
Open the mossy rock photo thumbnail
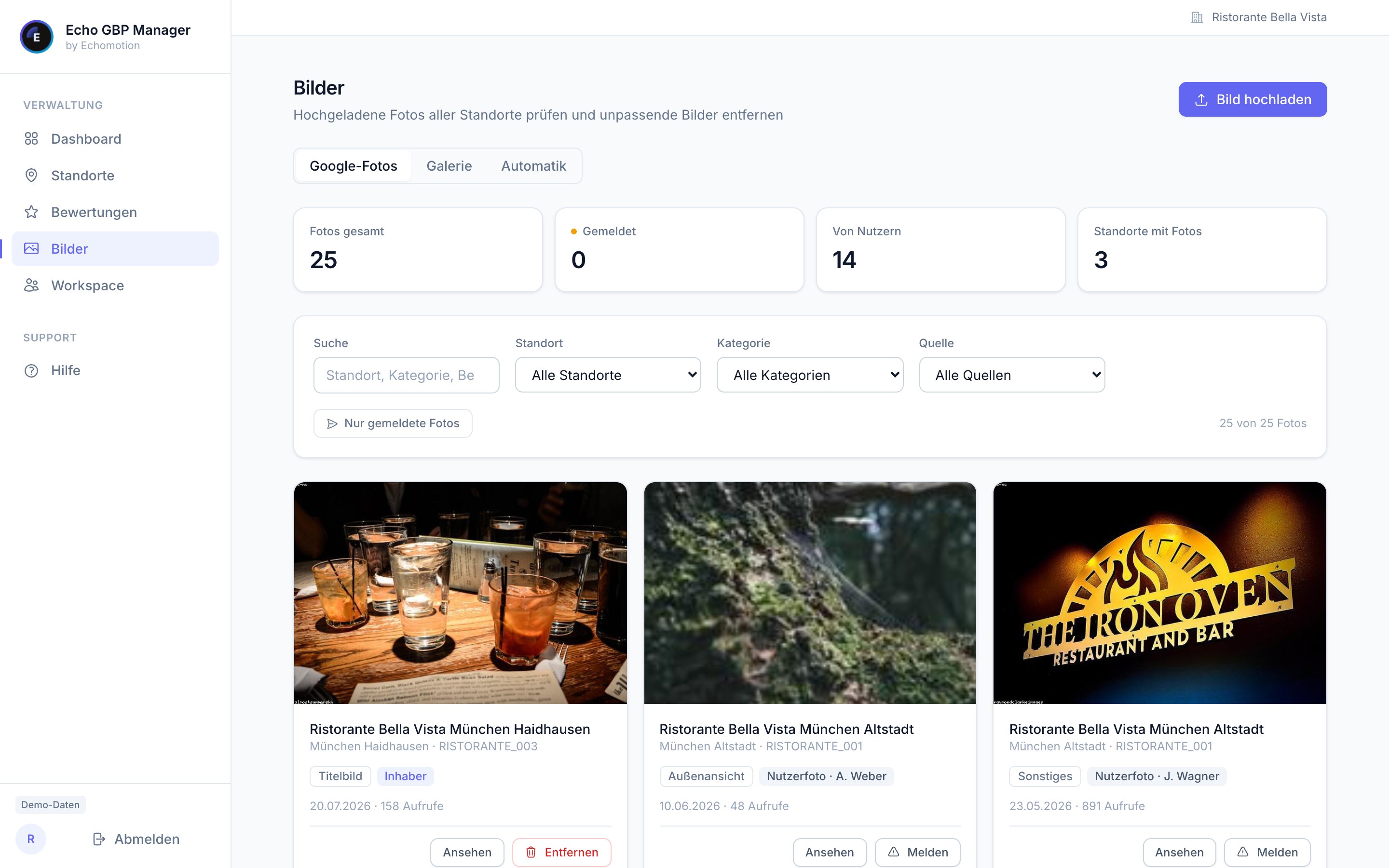click(x=810, y=593)
